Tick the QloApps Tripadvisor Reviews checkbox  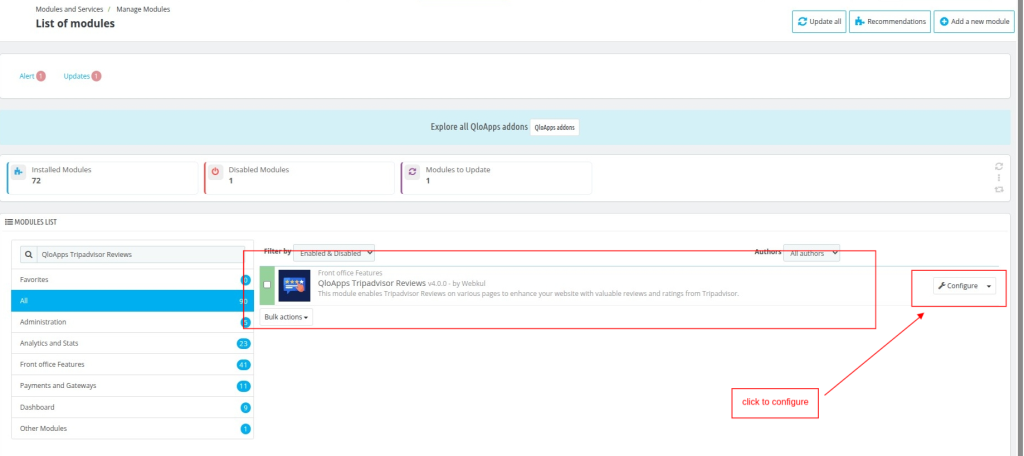pos(267,285)
